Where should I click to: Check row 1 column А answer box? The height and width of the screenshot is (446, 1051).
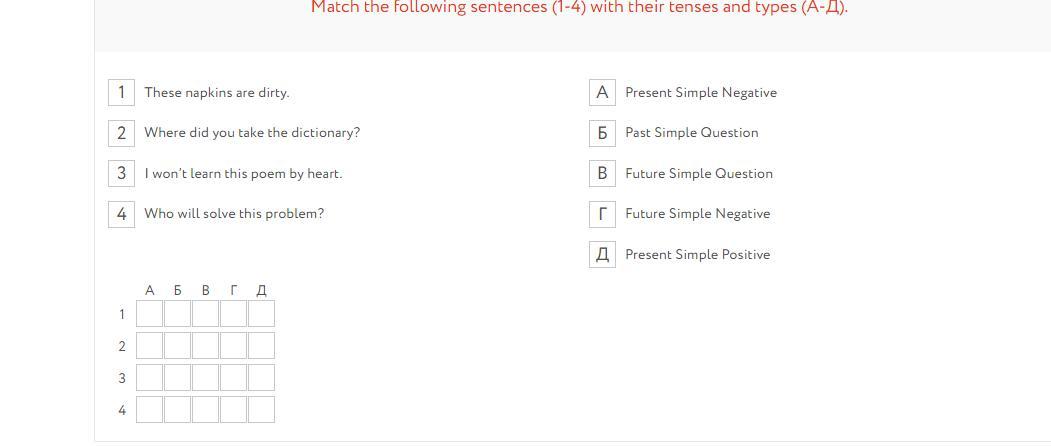click(x=149, y=314)
